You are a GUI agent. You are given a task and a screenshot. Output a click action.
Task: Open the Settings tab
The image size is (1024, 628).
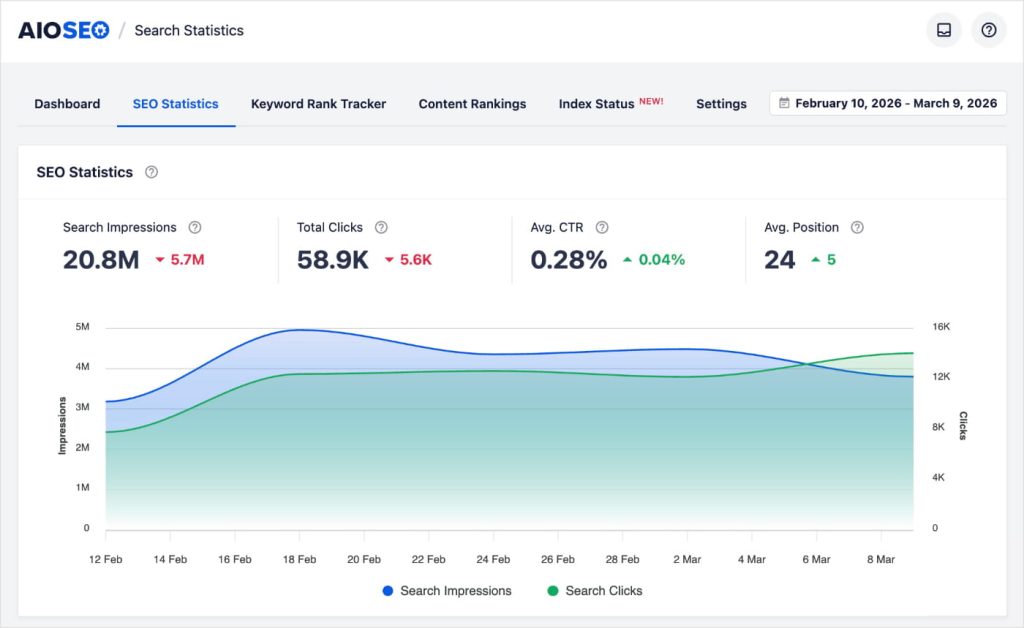pyautogui.click(x=721, y=104)
